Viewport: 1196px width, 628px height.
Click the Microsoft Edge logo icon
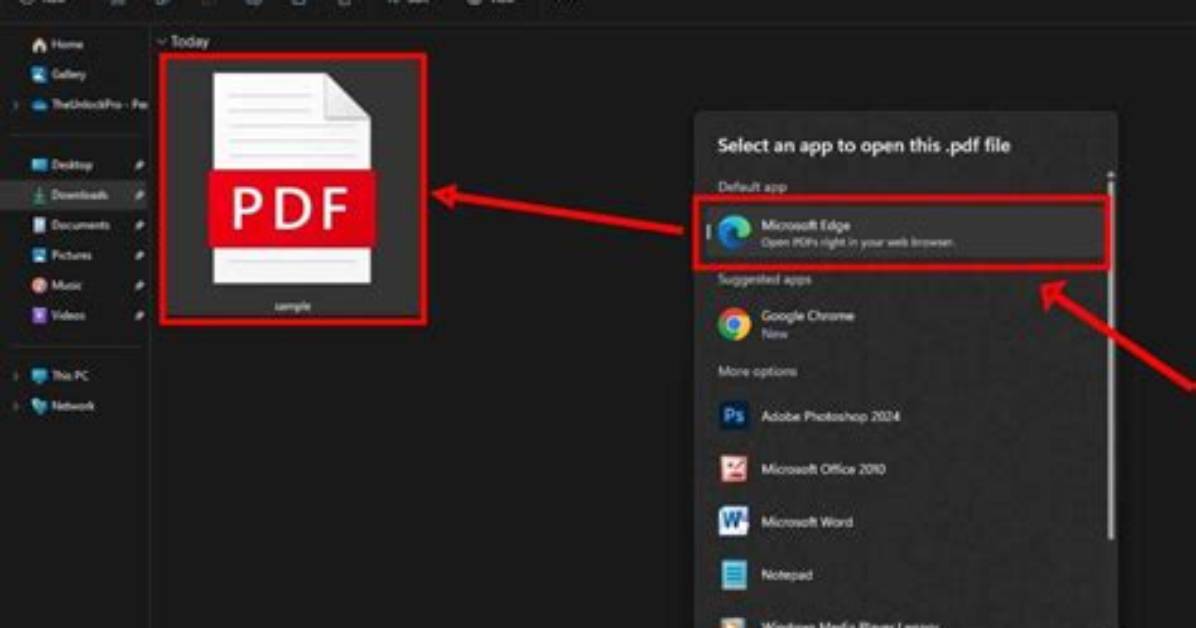tap(734, 232)
